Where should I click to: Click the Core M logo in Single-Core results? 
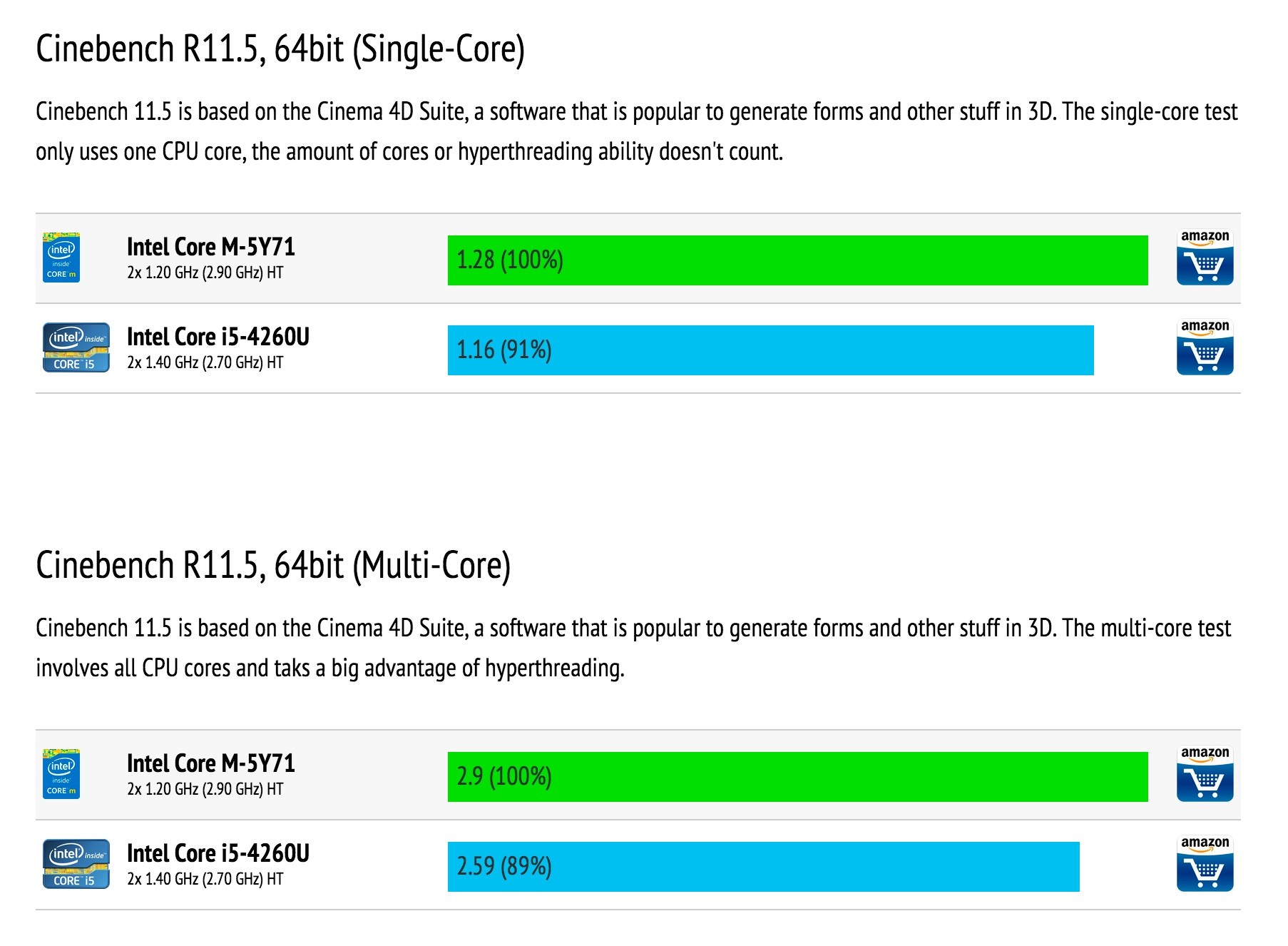point(61,258)
